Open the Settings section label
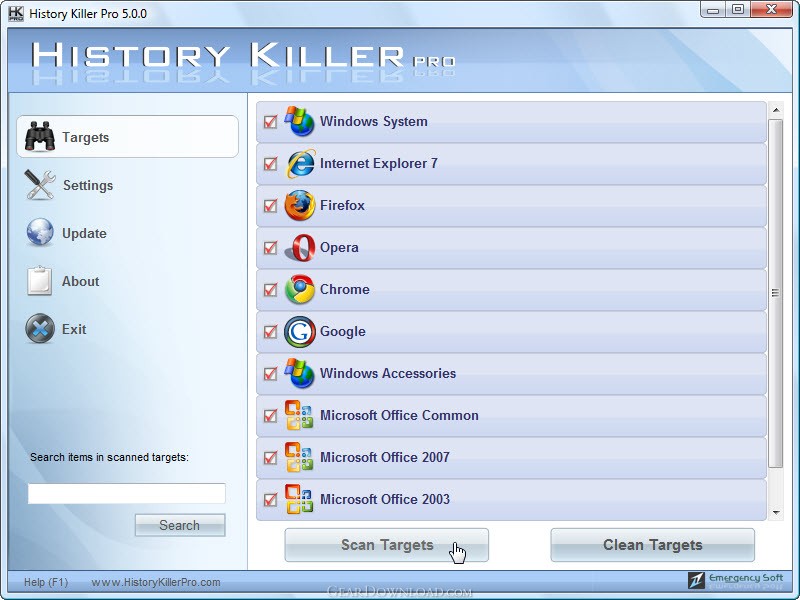 coord(88,185)
